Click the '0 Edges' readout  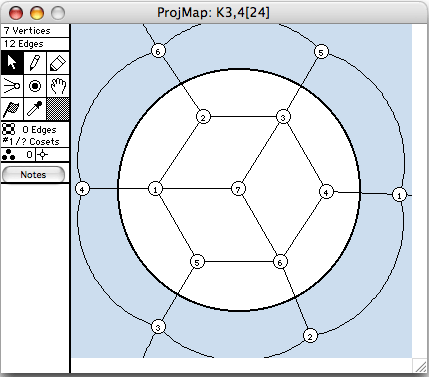[39, 129]
